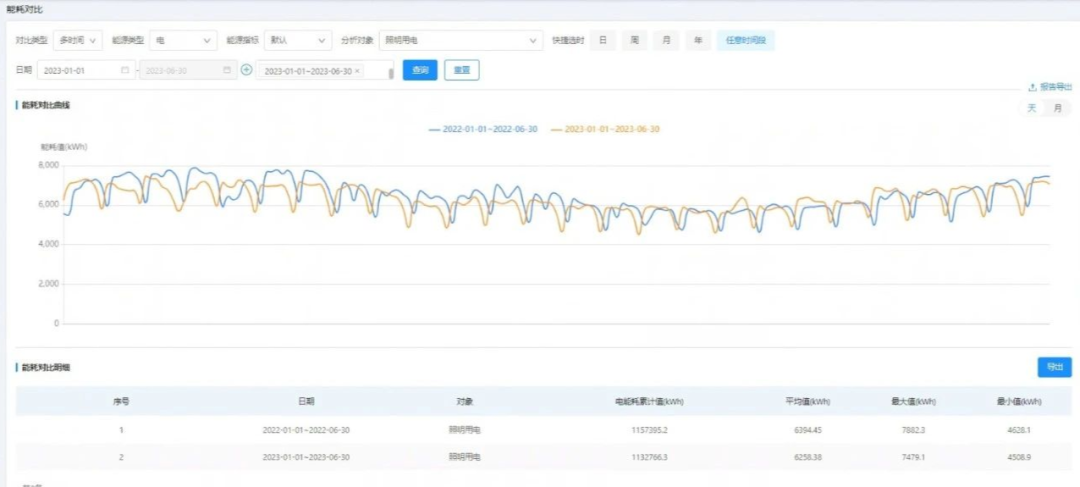Screen dimensions: 1080x487
Task: Select the 年 quick time option
Action: click(698, 41)
